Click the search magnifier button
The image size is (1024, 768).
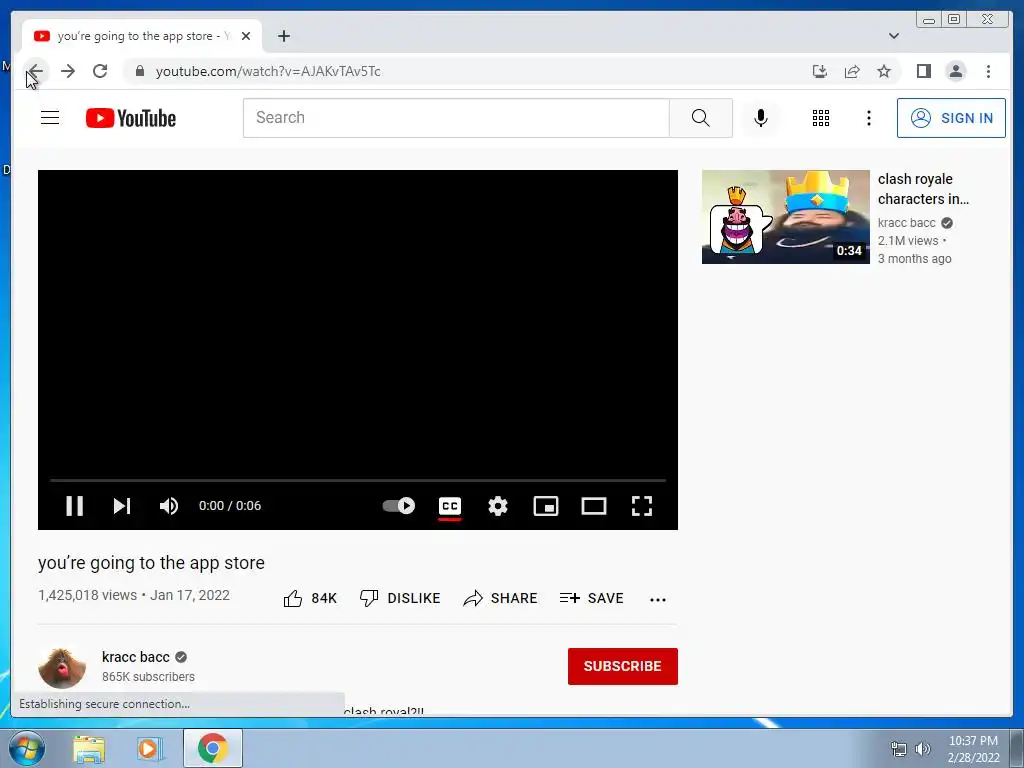tap(701, 118)
